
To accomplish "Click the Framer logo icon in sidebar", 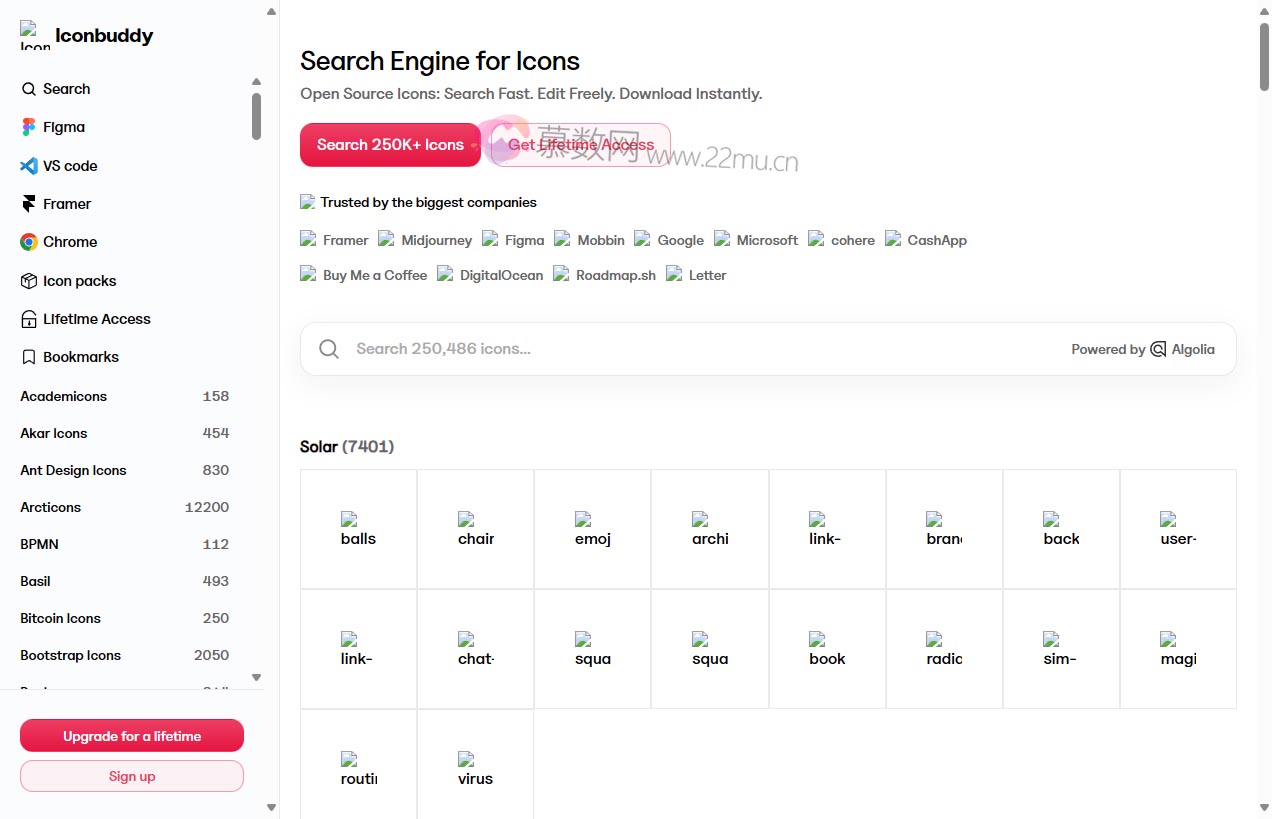I will [x=28, y=204].
